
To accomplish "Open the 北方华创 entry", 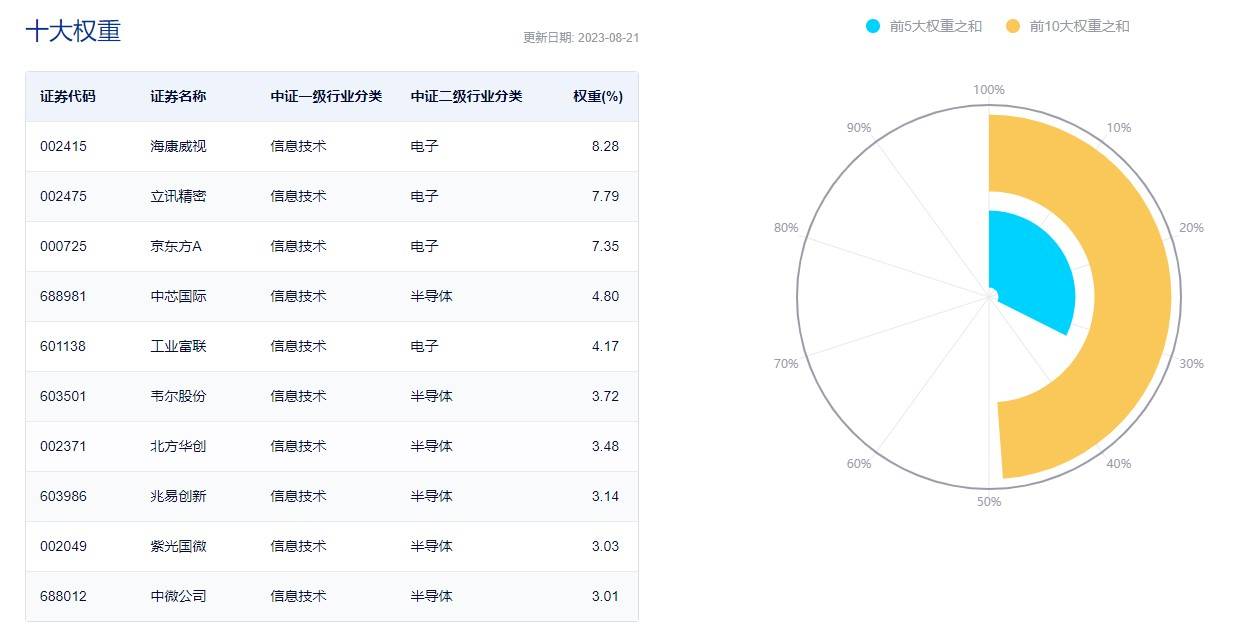I will click(178, 446).
